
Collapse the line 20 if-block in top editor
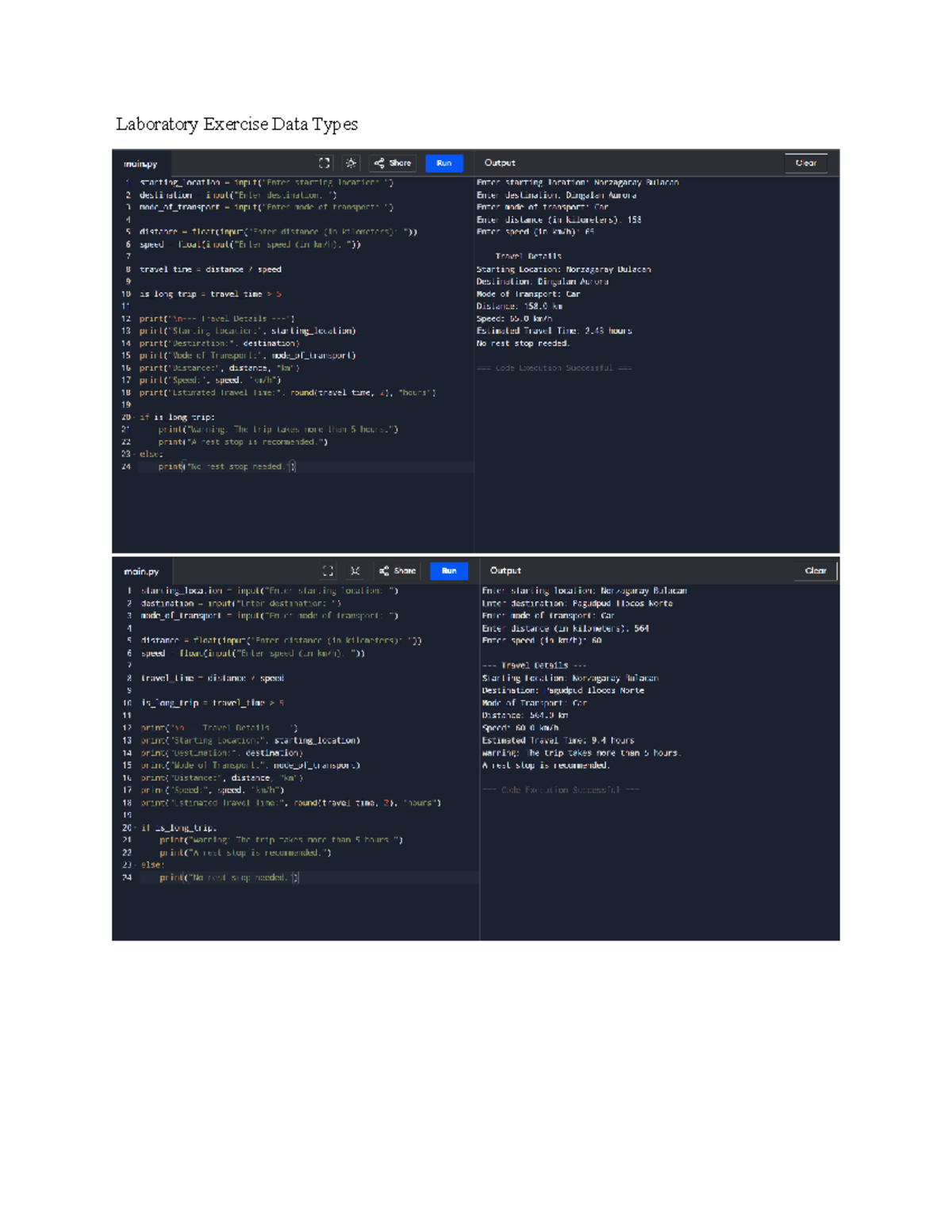(x=134, y=417)
